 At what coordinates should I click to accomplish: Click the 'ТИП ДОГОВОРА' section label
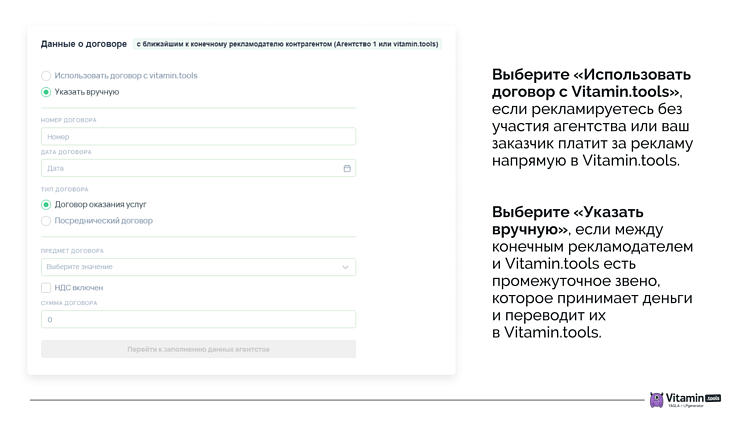65,189
